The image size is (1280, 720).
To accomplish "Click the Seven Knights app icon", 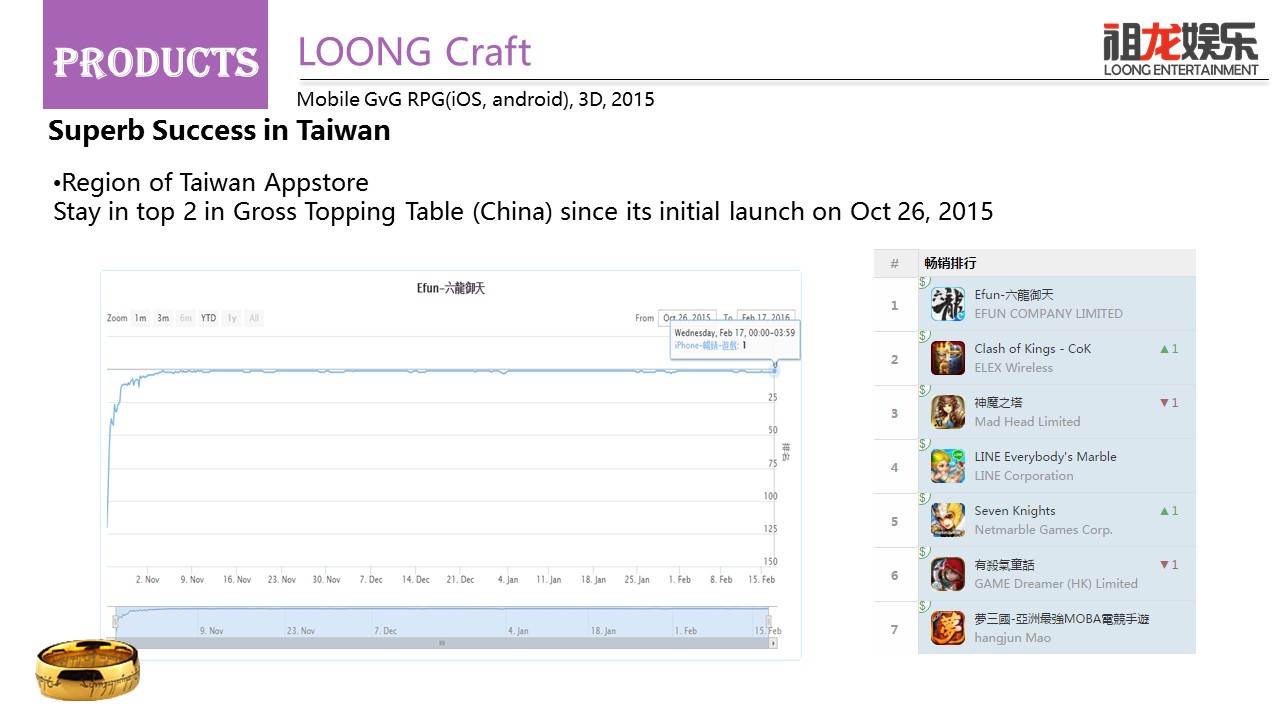I will pyautogui.click(x=948, y=520).
